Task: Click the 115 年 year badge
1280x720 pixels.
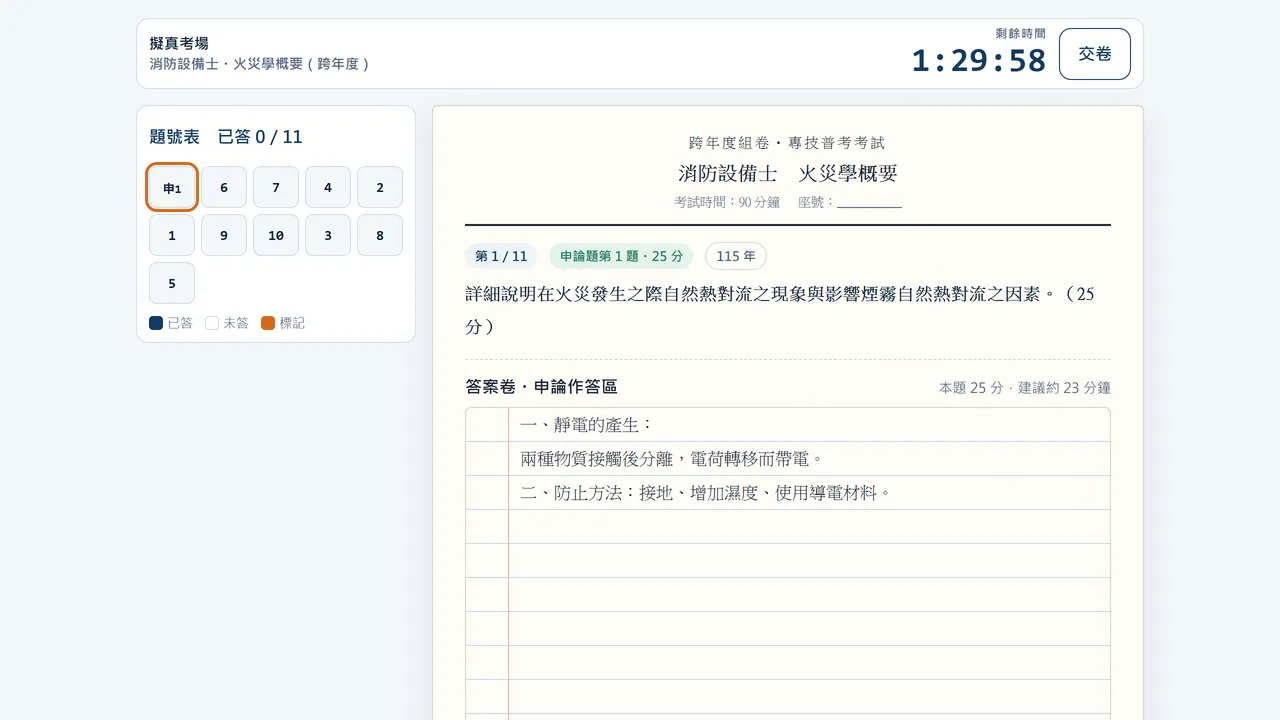Action: click(x=736, y=256)
